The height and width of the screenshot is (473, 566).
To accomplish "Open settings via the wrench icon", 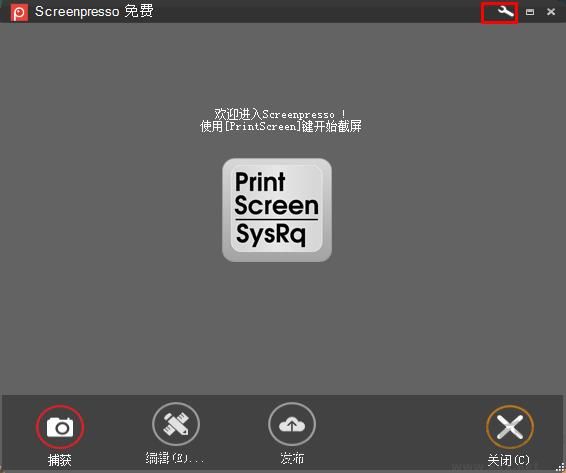I will 505,12.
